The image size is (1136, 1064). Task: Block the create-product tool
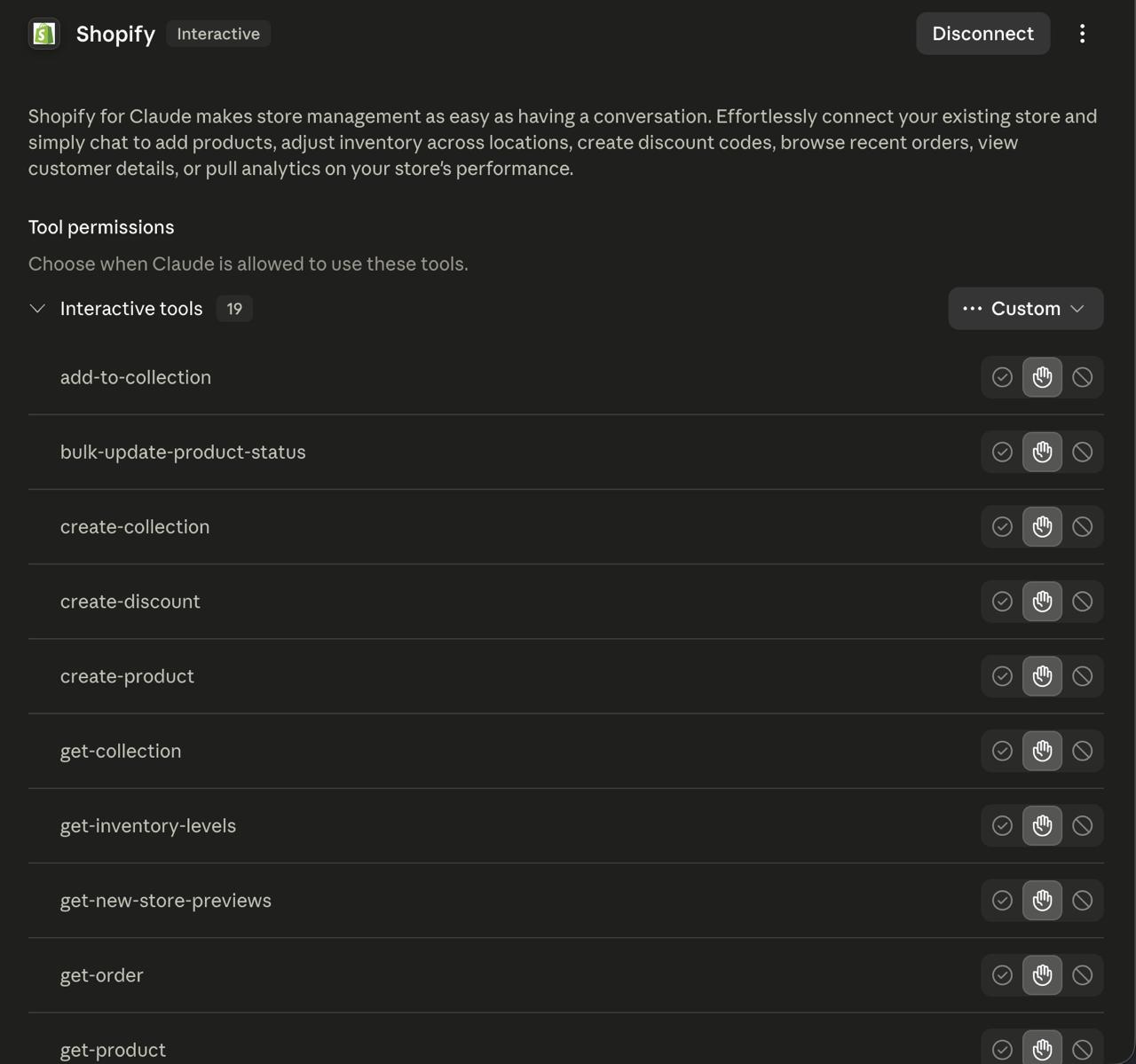point(1082,676)
